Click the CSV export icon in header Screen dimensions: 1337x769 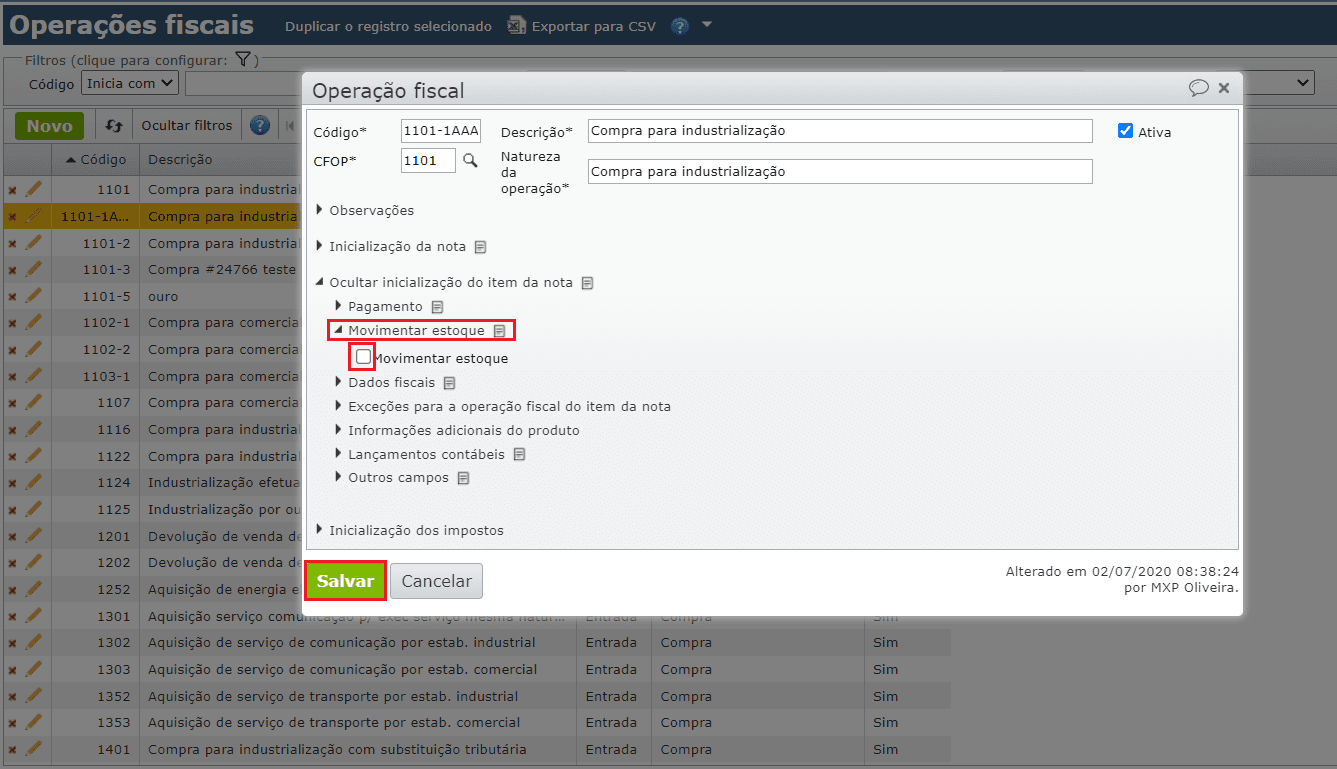[x=517, y=26]
